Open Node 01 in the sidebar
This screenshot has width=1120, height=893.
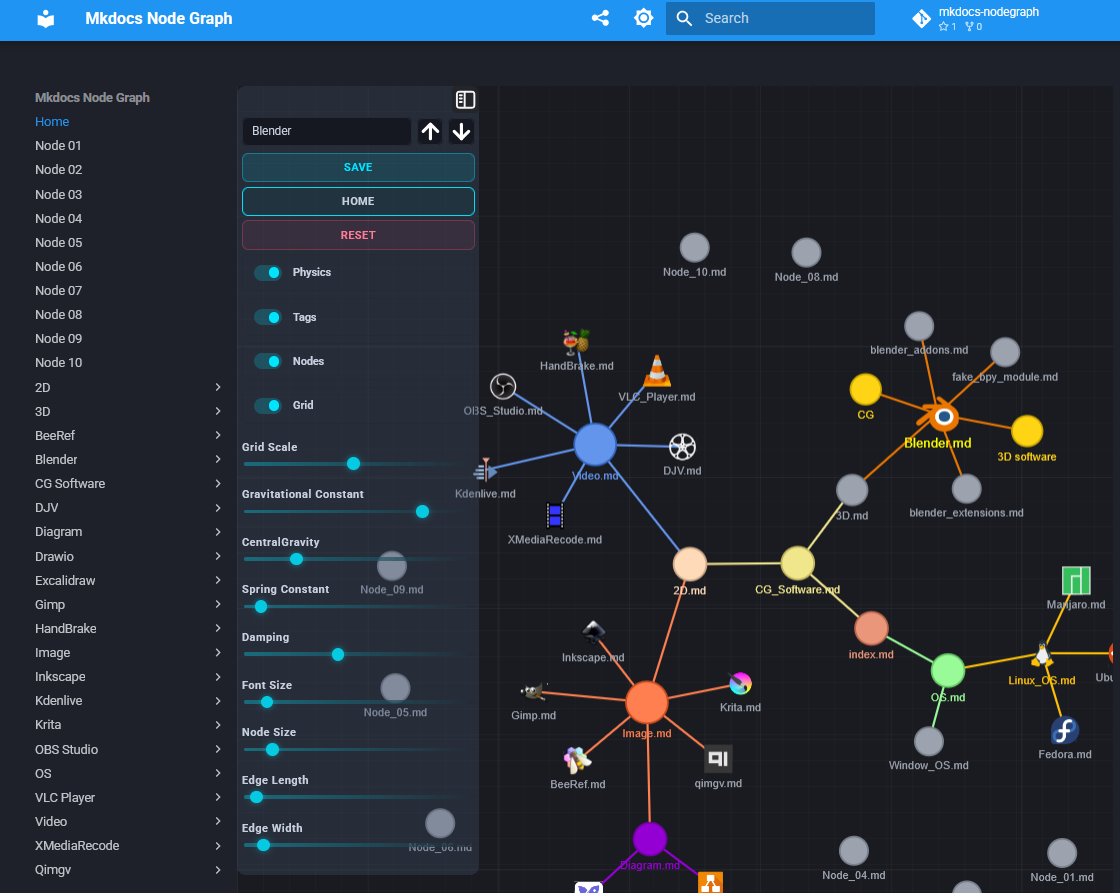[59, 146]
